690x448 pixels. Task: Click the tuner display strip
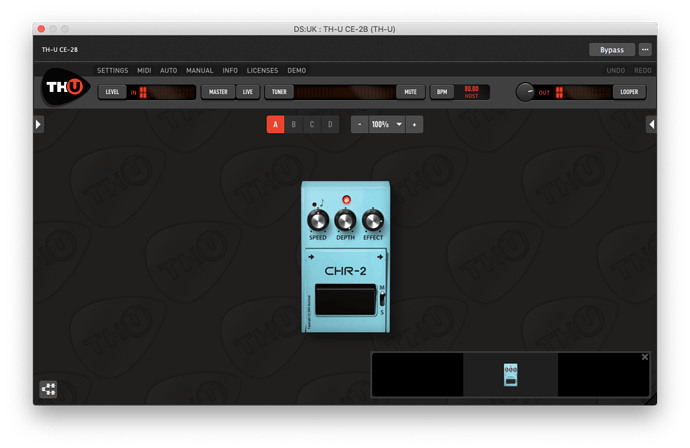pyautogui.click(x=345, y=92)
